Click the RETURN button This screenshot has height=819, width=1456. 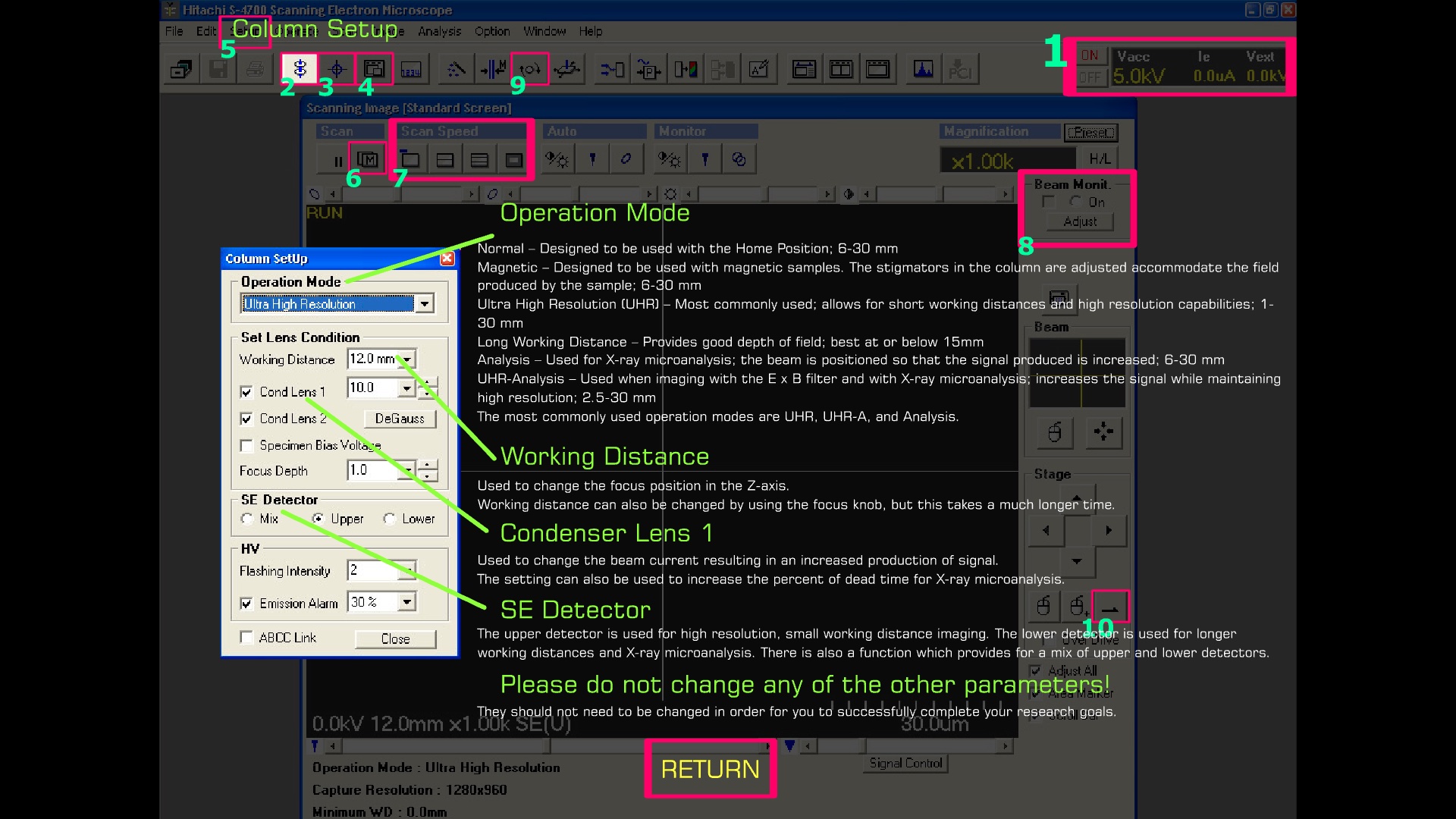711,769
